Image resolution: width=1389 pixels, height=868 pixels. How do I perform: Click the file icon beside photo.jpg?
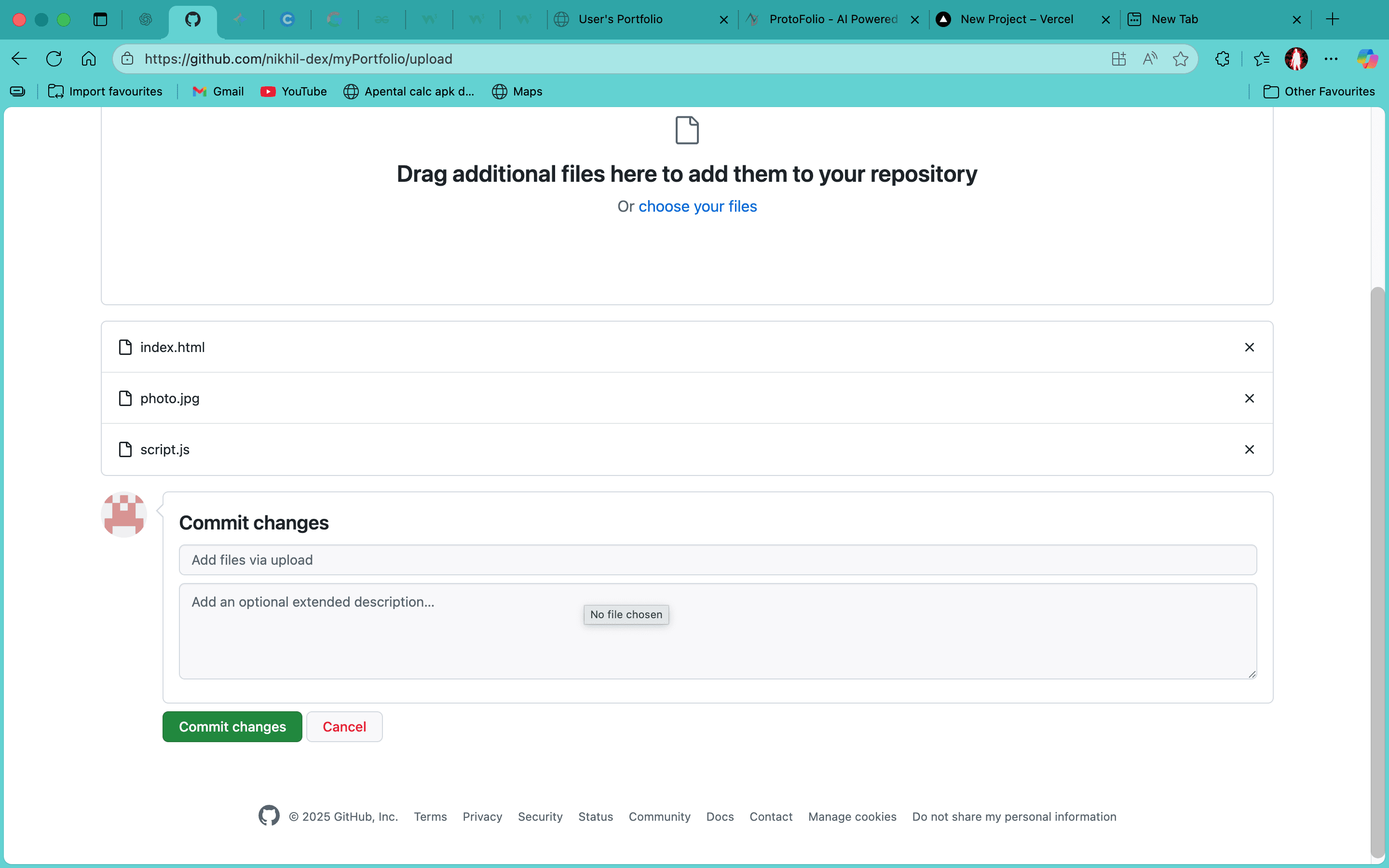(125, 398)
